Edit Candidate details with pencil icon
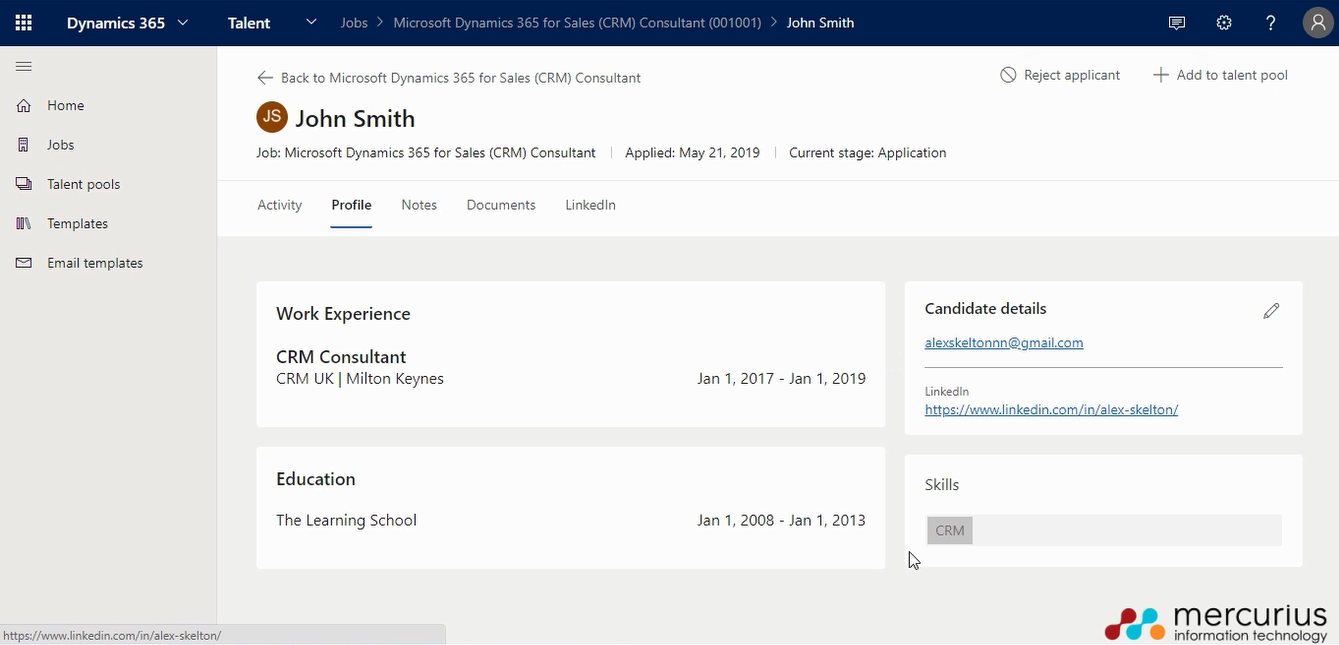Image resolution: width=1339 pixels, height=645 pixels. click(x=1271, y=311)
